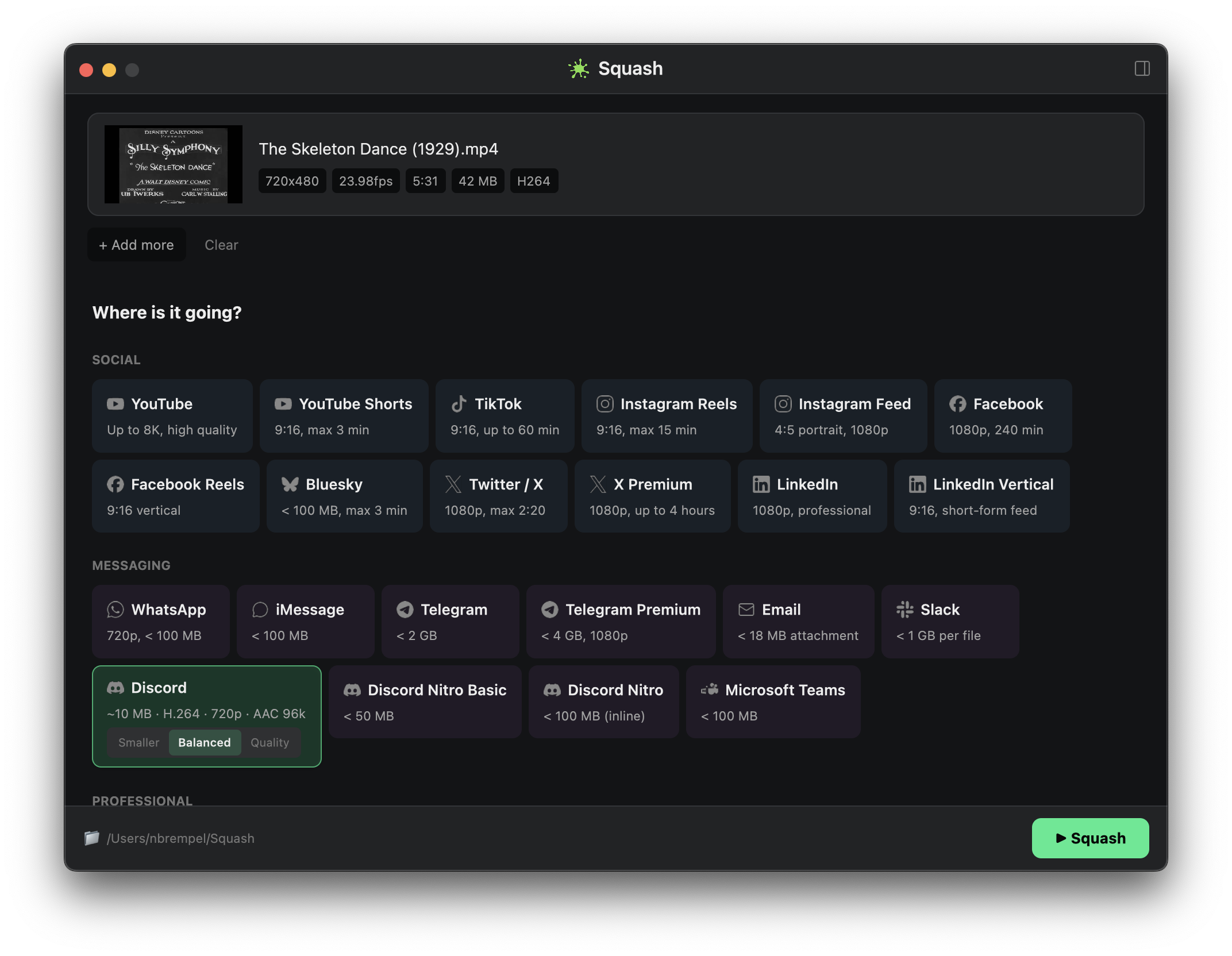Select the Discord Nitro Basic preset
Viewport: 1232px width, 956px height.
click(425, 702)
